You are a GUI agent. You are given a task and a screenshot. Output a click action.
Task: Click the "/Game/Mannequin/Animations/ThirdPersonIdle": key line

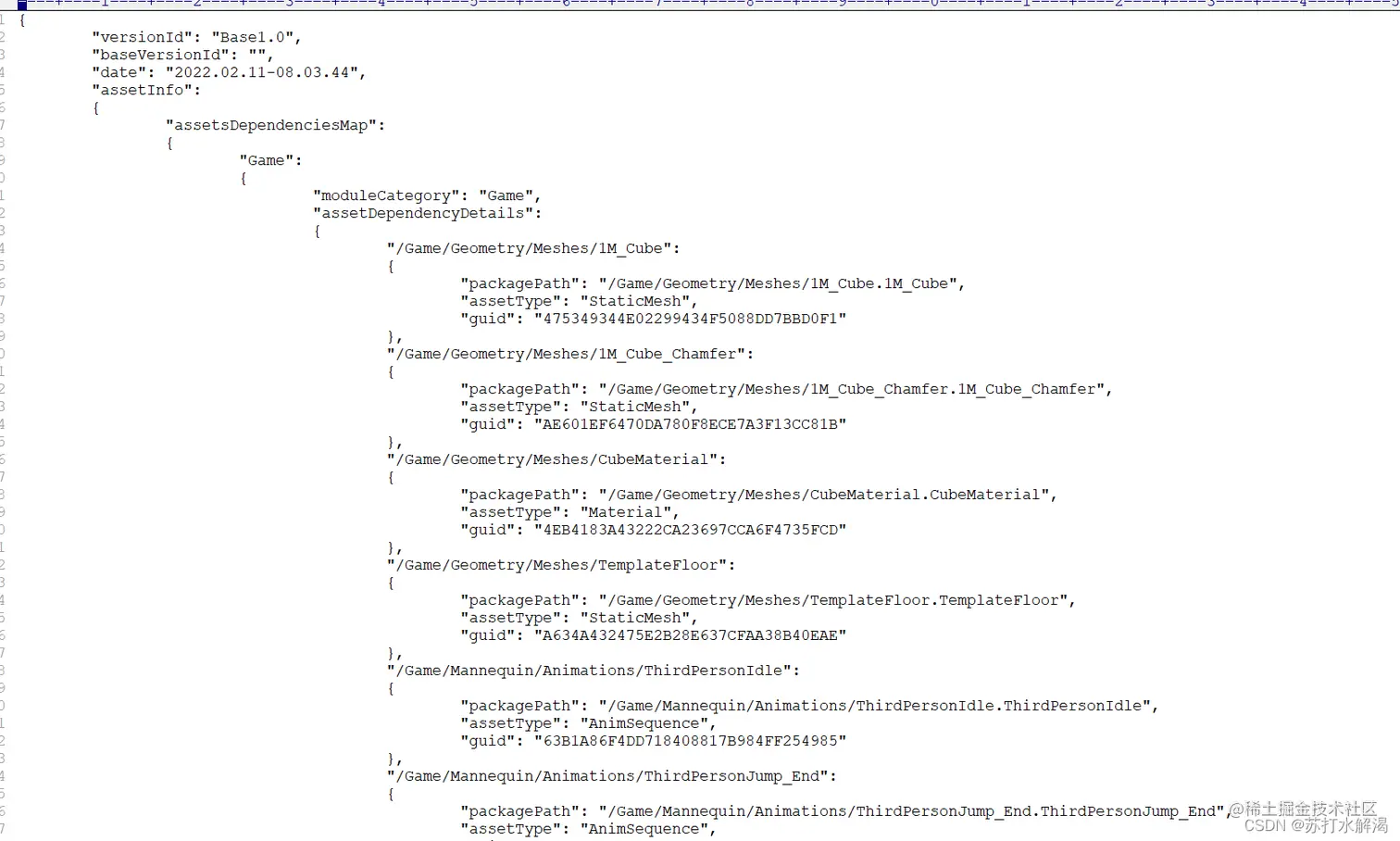click(594, 672)
